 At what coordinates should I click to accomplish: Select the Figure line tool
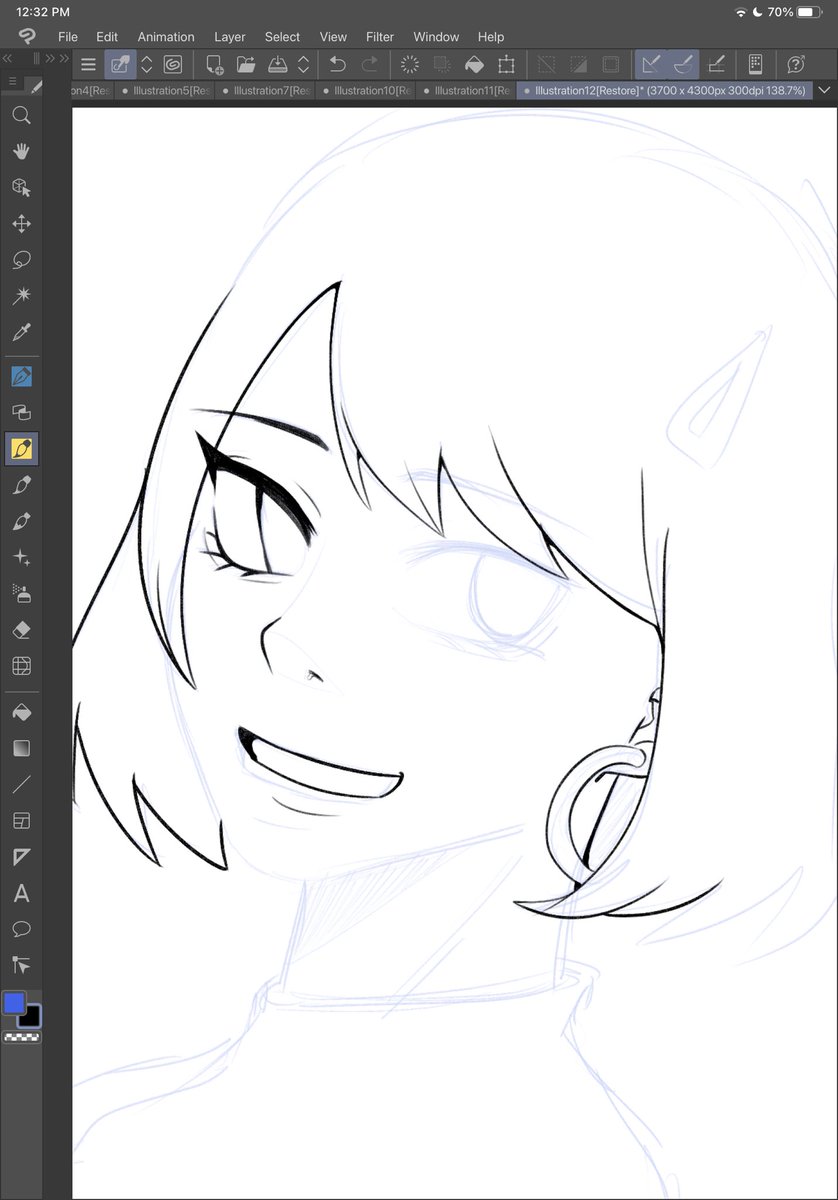point(21,784)
